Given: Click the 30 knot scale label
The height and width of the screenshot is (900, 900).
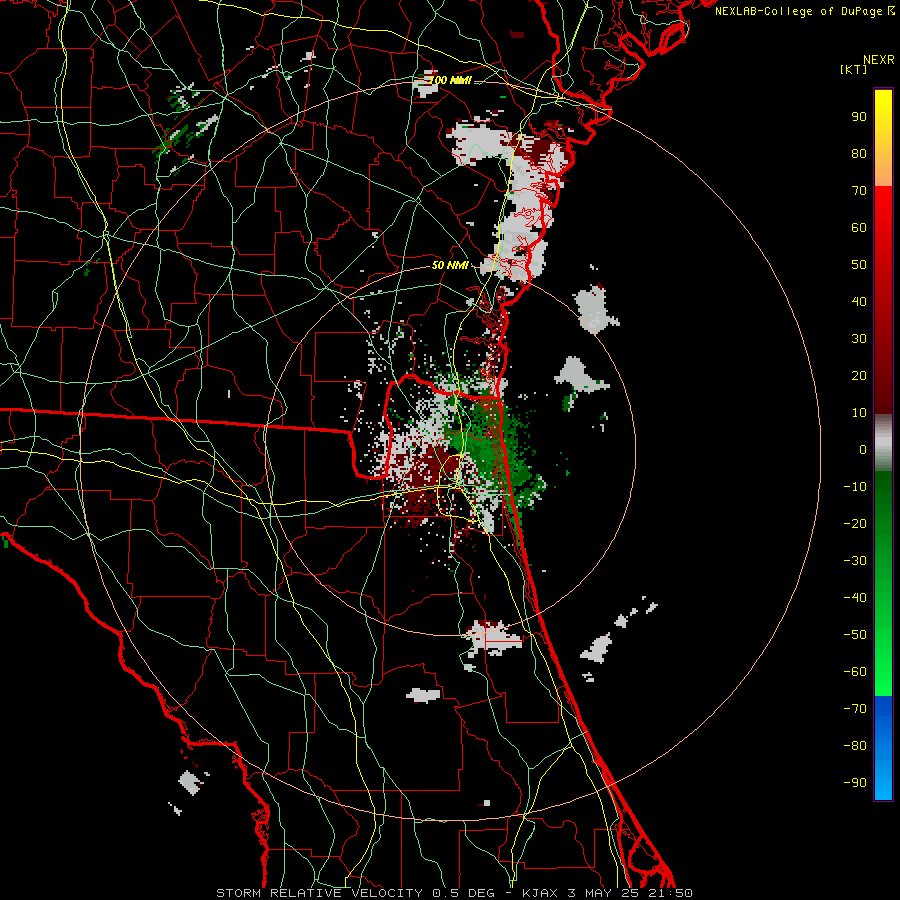Looking at the screenshot, I should coord(859,339).
